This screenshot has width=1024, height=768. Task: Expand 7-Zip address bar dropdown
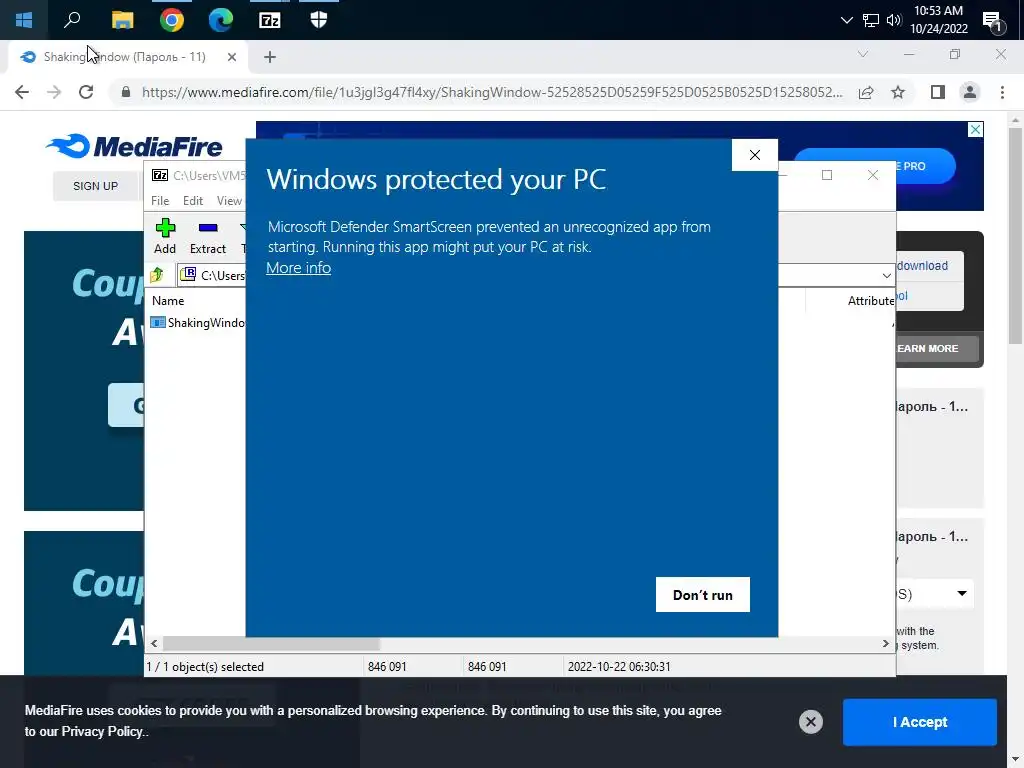[x=886, y=276]
